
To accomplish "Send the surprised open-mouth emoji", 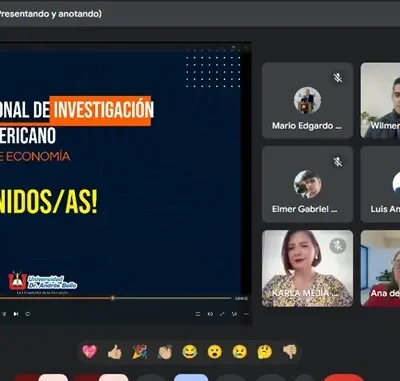I will pos(215,352).
